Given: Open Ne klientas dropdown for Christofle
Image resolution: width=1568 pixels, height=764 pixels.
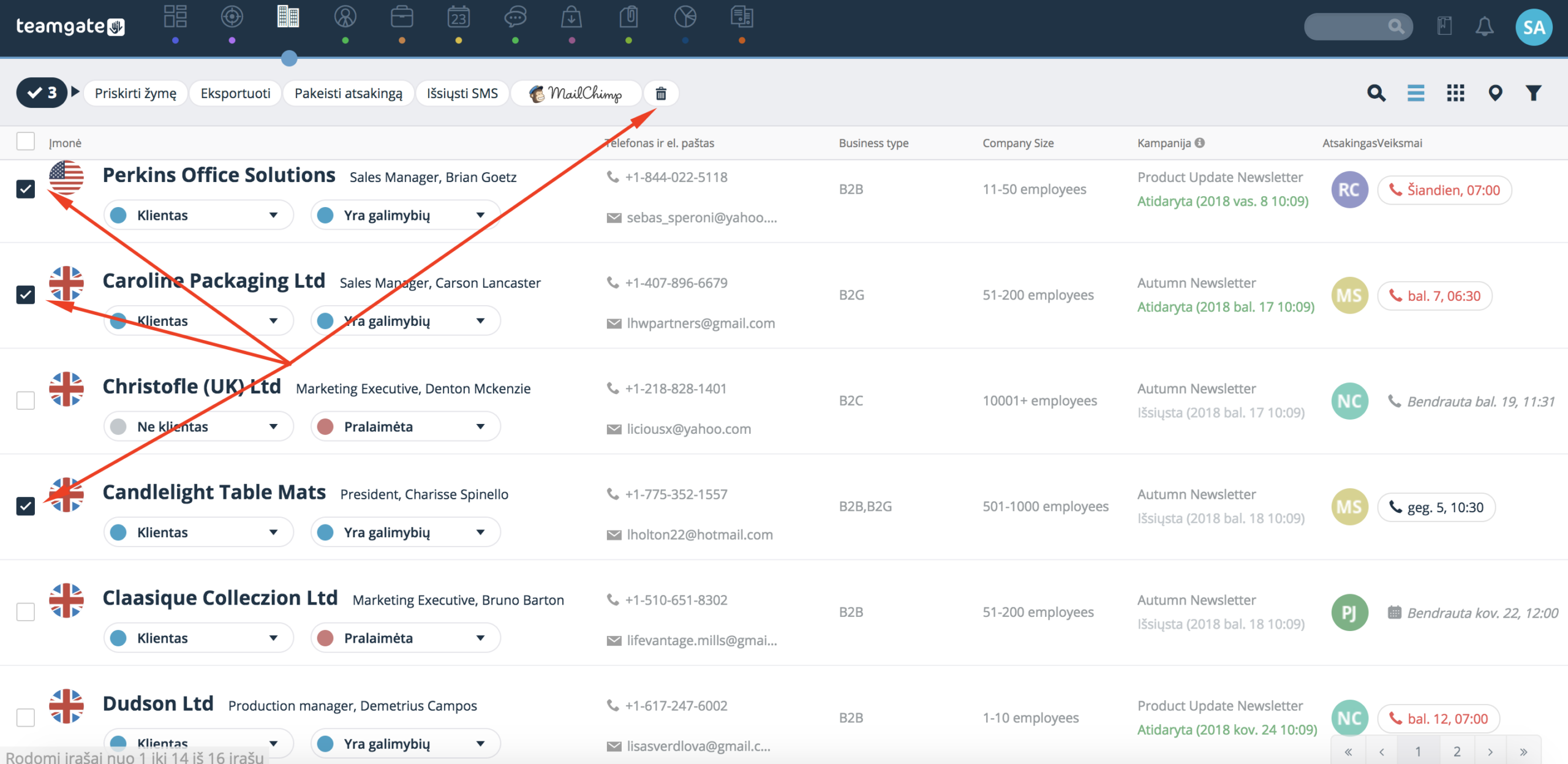Looking at the screenshot, I should point(198,426).
